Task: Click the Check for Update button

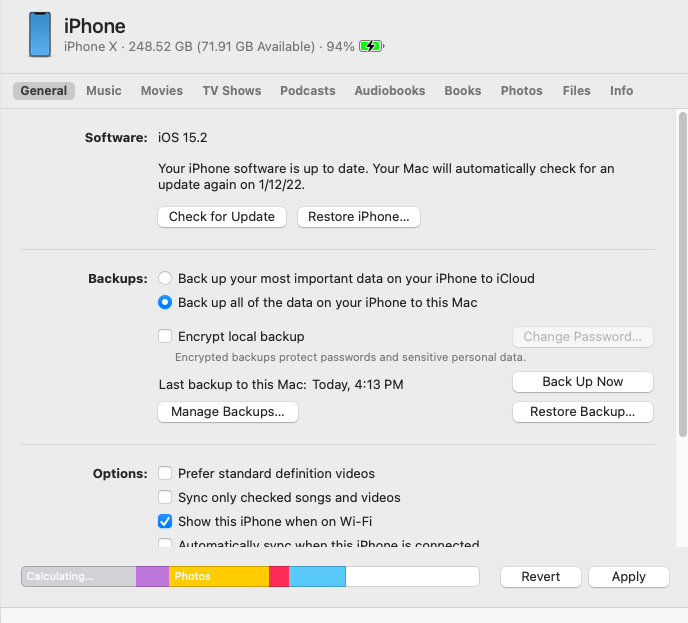Action: (x=222, y=217)
